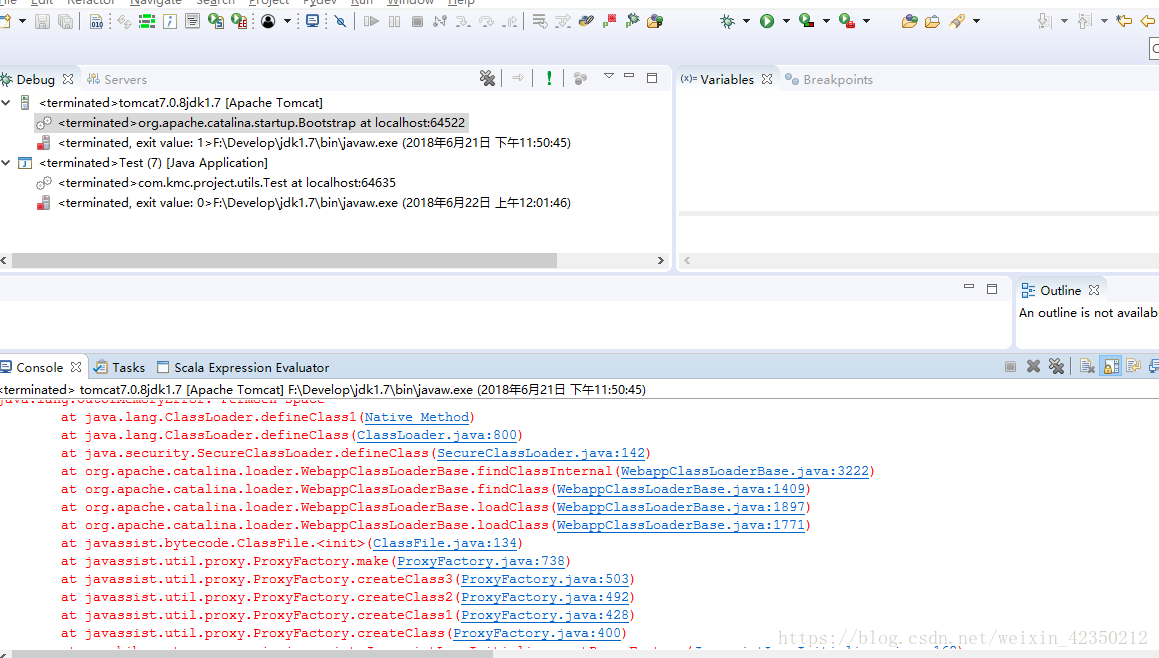This screenshot has width=1159, height=658.
Task: Open the profile icon dropdown arrow
Action: [288, 21]
